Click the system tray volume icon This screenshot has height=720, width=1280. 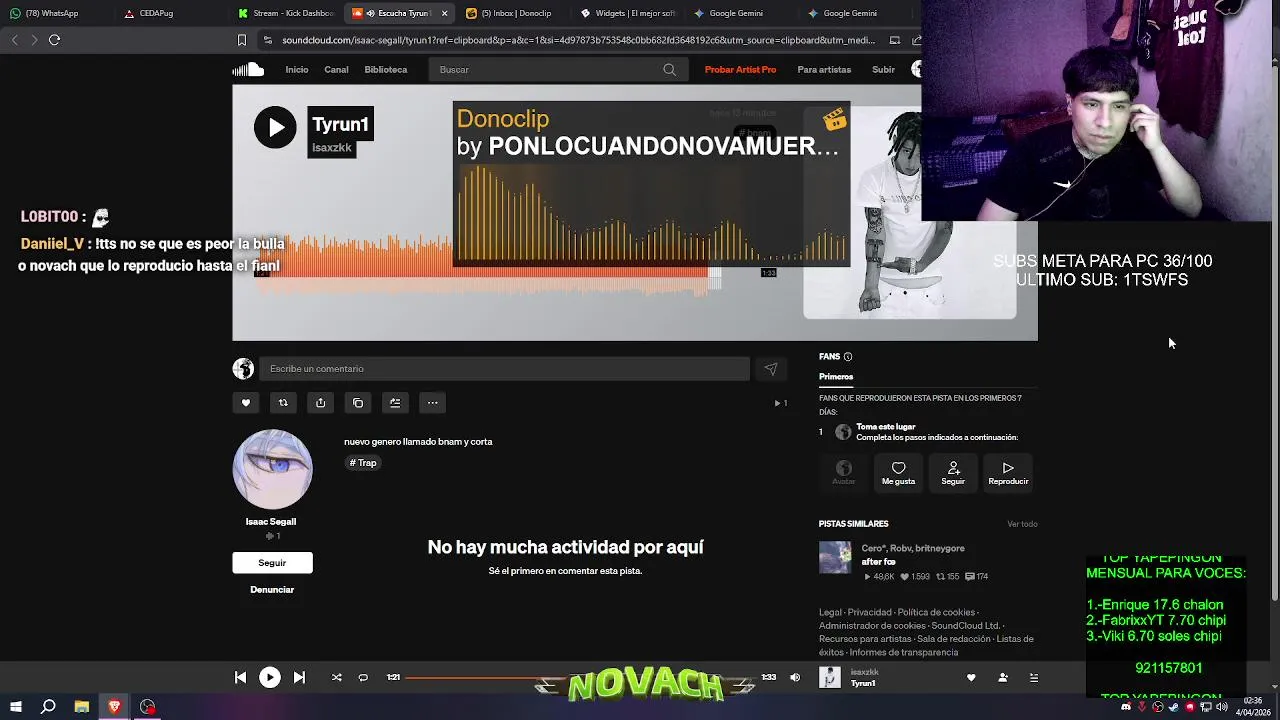coord(1221,707)
